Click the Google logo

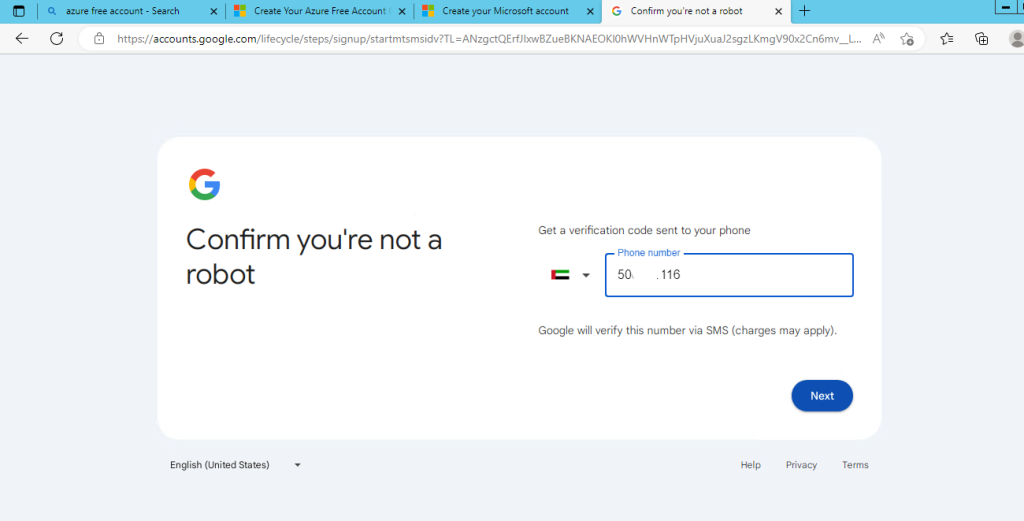click(204, 184)
